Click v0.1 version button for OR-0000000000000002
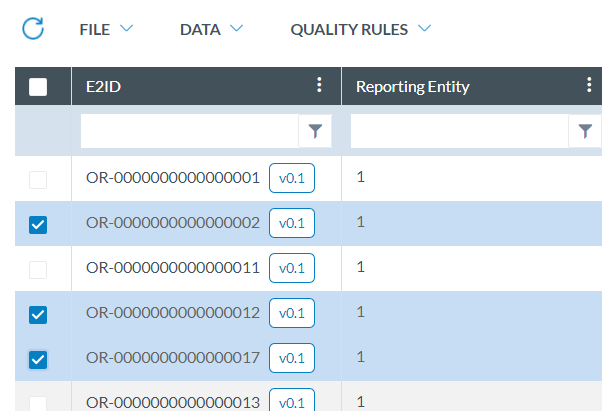This screenshot has height=411, width=602. 292,223
